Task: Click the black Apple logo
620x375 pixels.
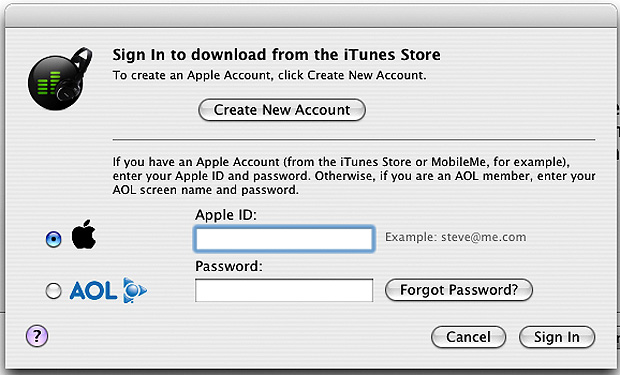Action: pyautogui.click(x=83, y=234)
